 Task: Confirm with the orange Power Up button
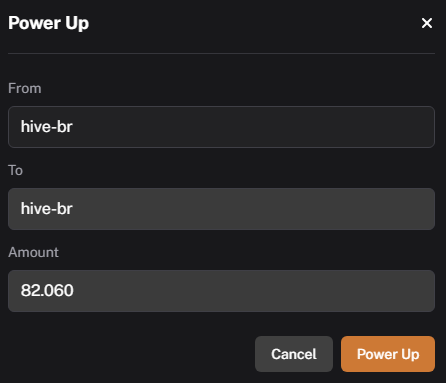[388, 354]
